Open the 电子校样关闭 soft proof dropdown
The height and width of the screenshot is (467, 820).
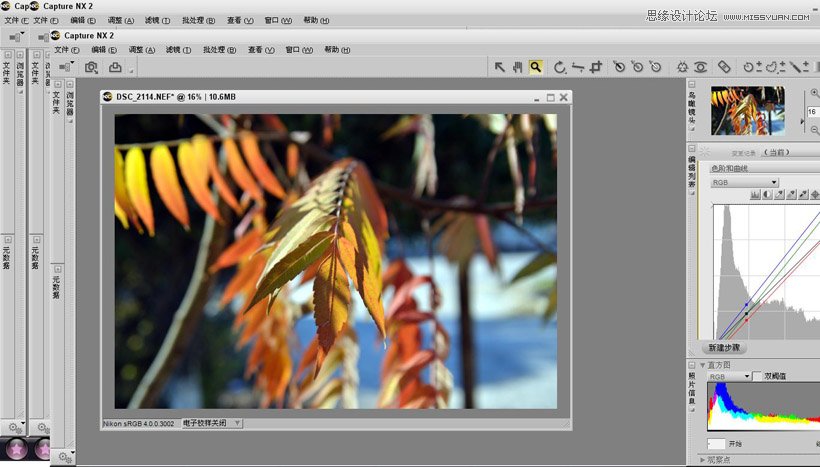(211, 423)
